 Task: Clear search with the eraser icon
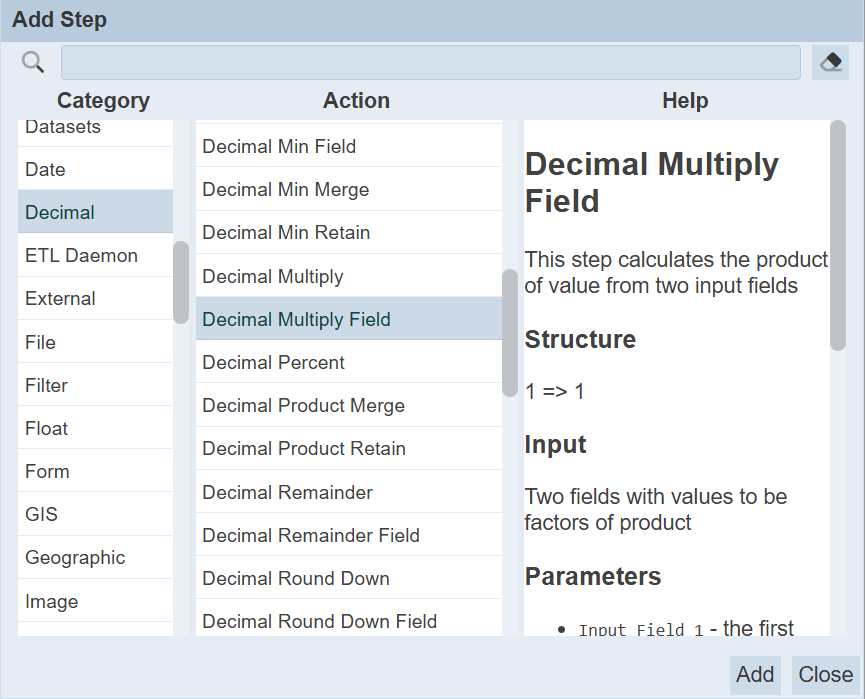[x=830, y=62]
